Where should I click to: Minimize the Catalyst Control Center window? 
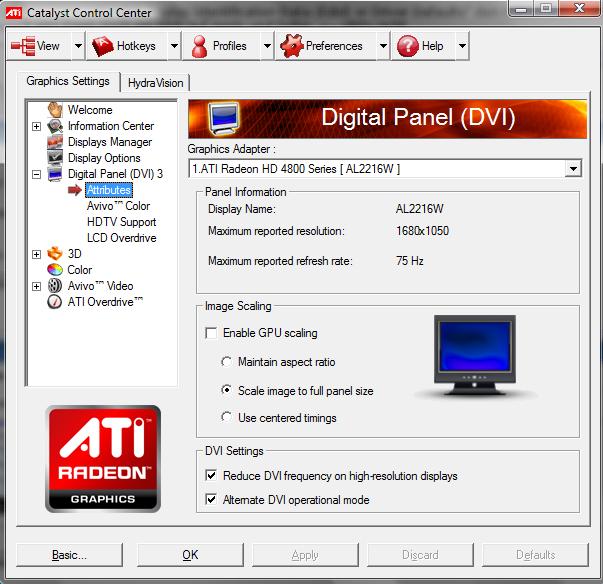[x=521, y=8]
